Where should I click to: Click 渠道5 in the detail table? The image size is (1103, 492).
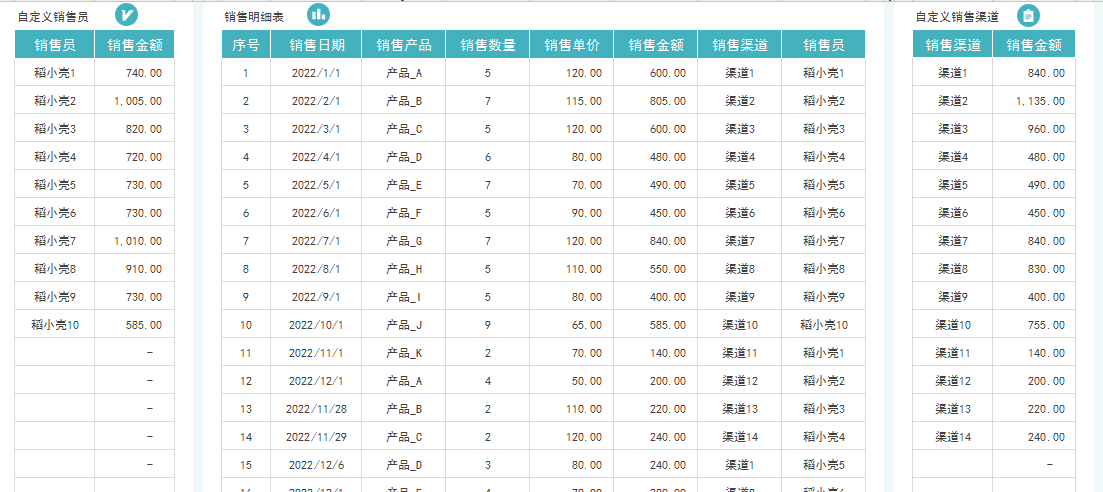740,184
